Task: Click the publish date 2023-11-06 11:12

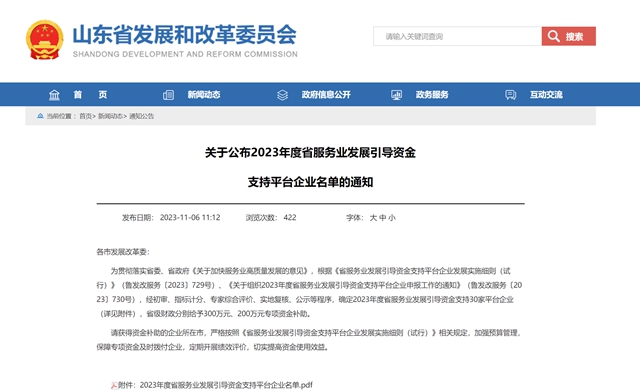Action: [190, 218]
